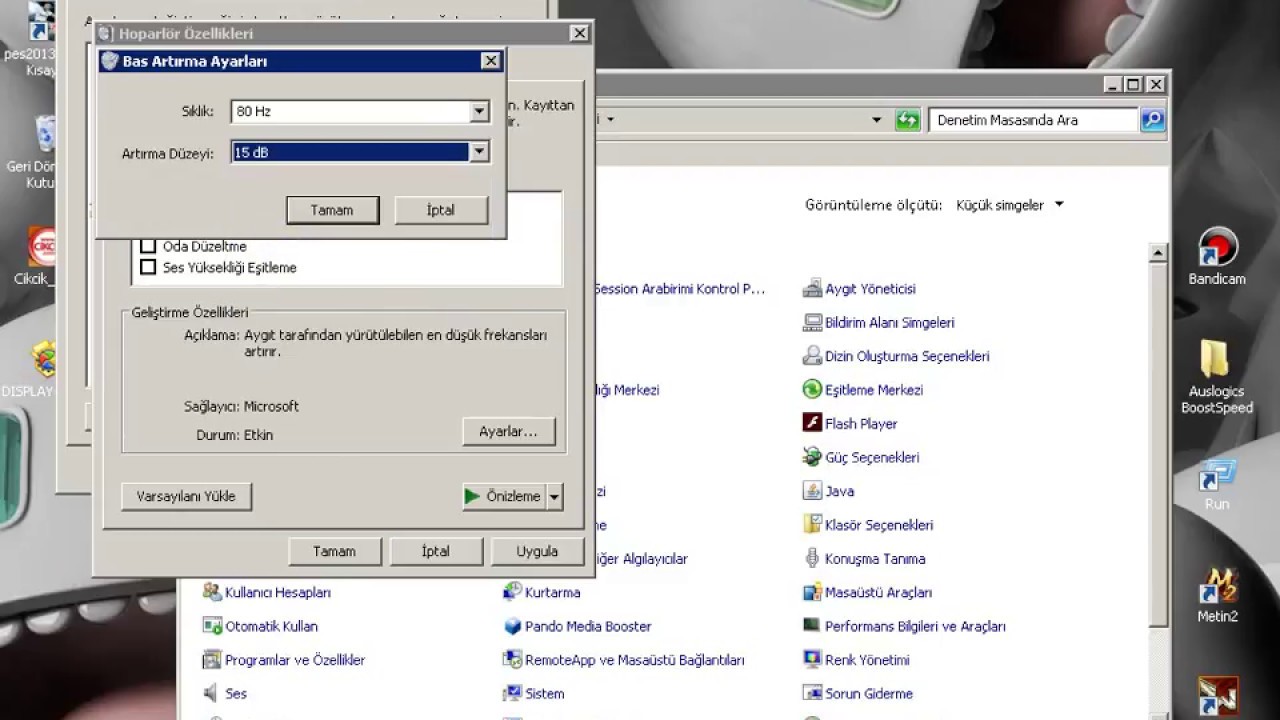Click the Auslogics BoostSpeed desktop folder
The height and width of the screenshot is (720, 1280).
pos(1216,376)
